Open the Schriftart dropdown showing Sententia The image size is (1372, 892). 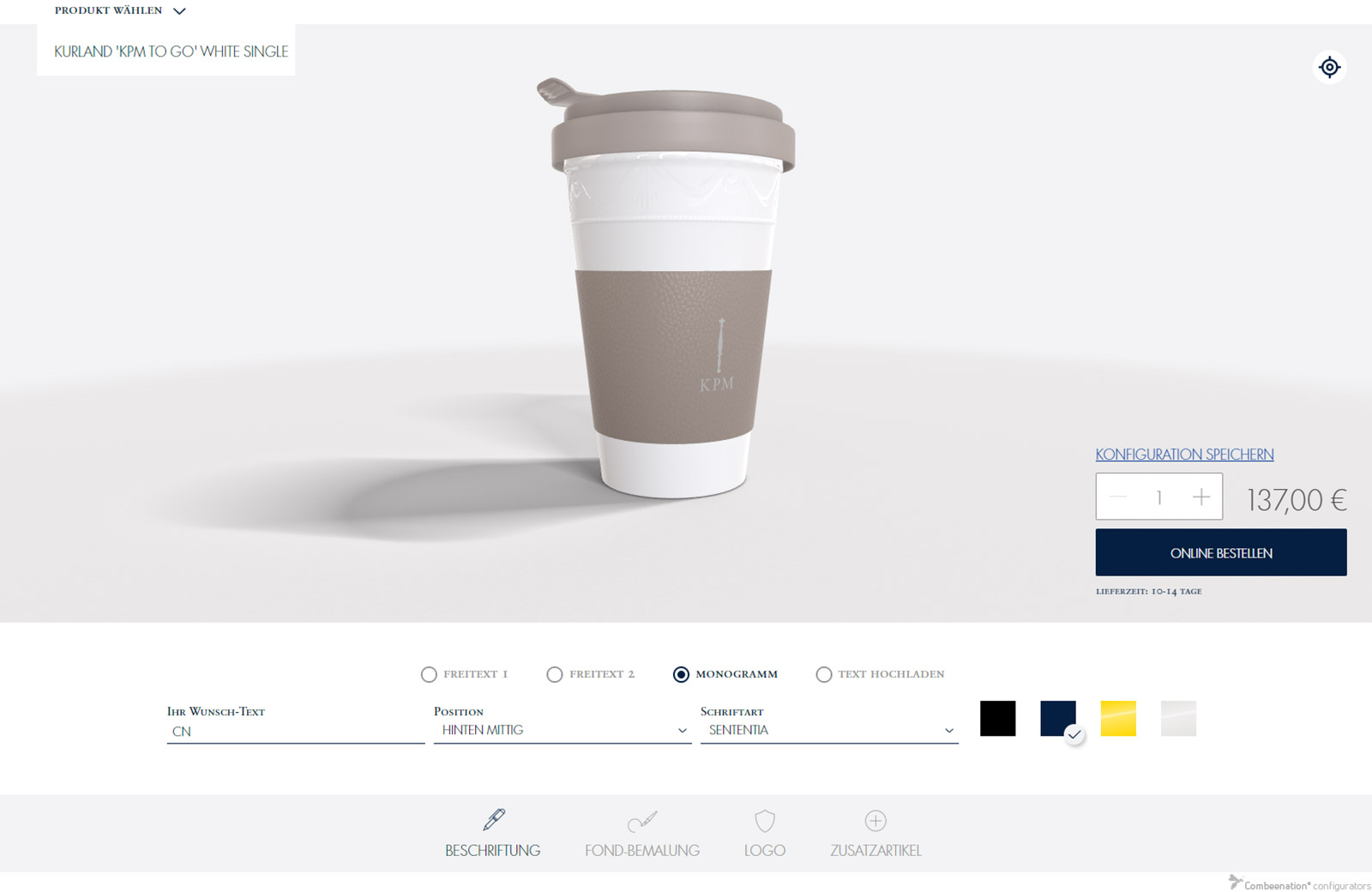(828, 731)
